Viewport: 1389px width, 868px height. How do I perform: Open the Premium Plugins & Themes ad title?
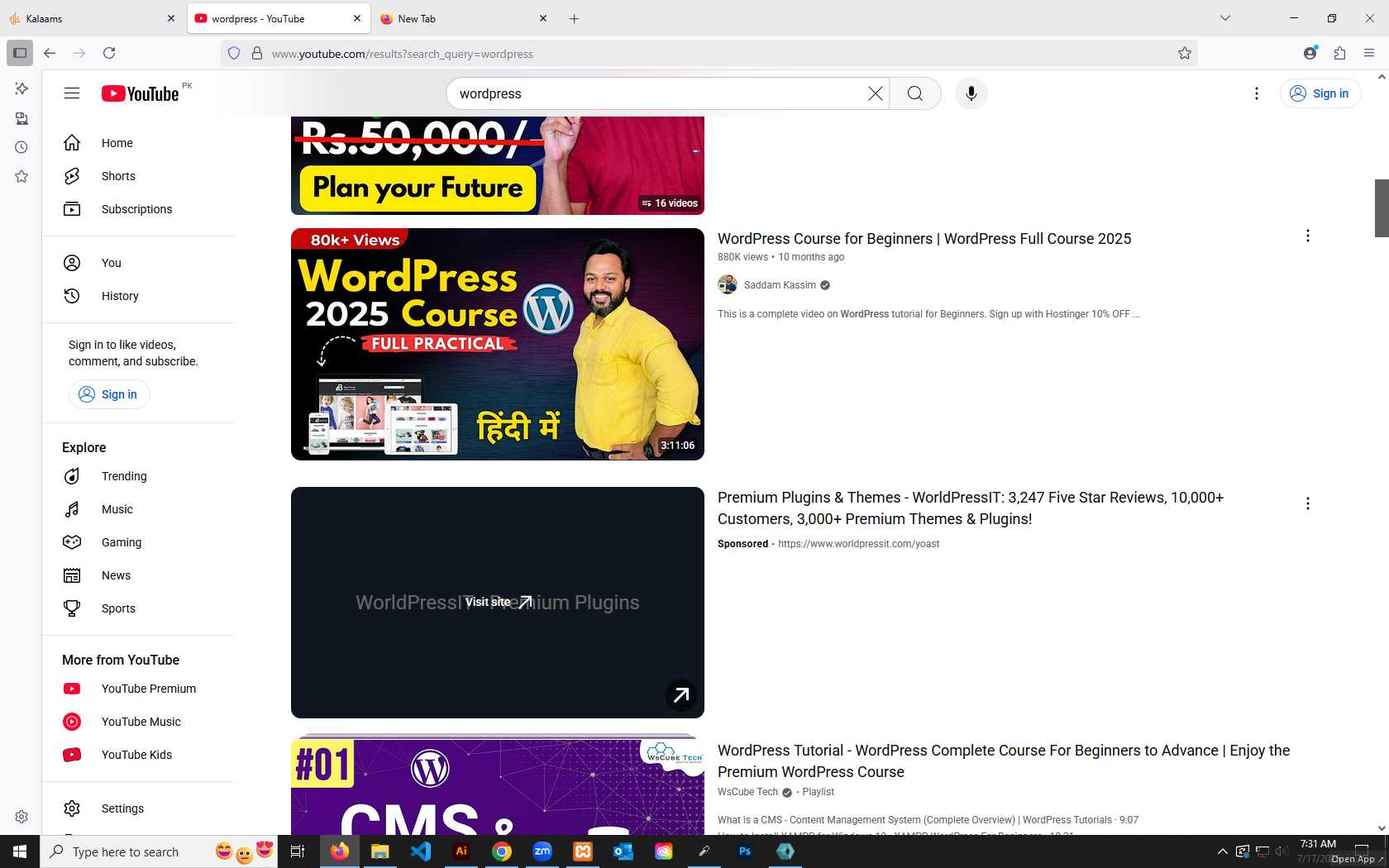[971, 508]
